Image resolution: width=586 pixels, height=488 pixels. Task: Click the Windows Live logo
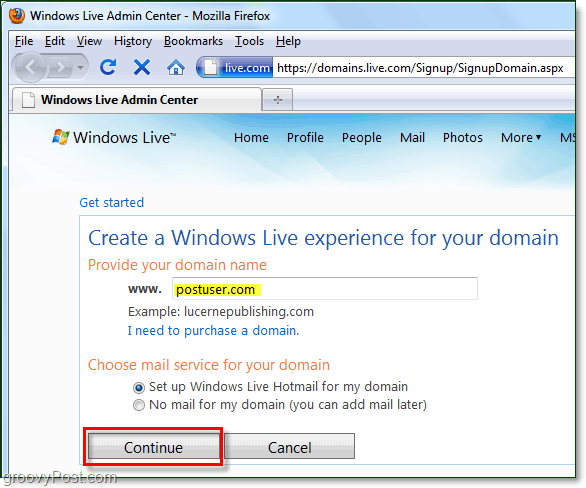pos(114,138)
